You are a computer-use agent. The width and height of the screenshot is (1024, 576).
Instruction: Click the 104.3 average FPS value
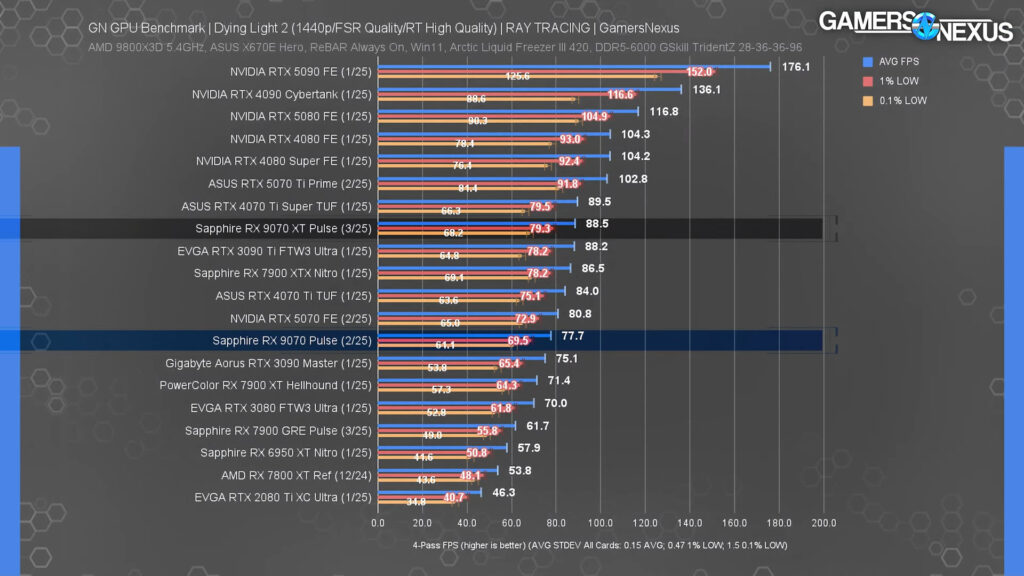635,134
